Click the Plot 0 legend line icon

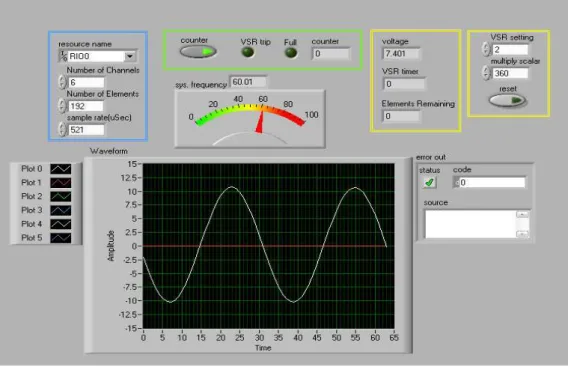[x=60, y=169]
